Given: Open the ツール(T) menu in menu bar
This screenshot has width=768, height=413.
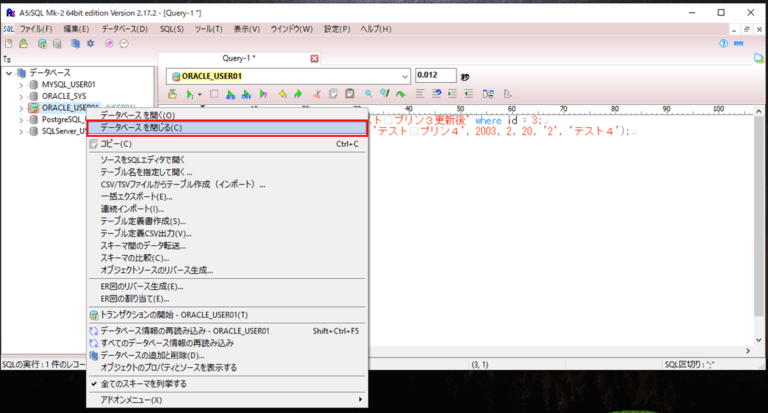Looking at the screenshot, I should (x=208, y=29).
